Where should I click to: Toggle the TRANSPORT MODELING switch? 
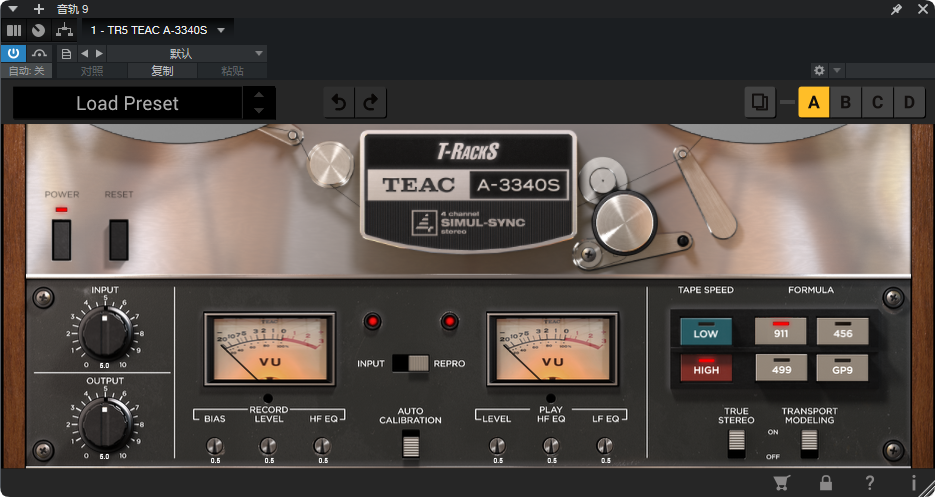tap(809, 443)
